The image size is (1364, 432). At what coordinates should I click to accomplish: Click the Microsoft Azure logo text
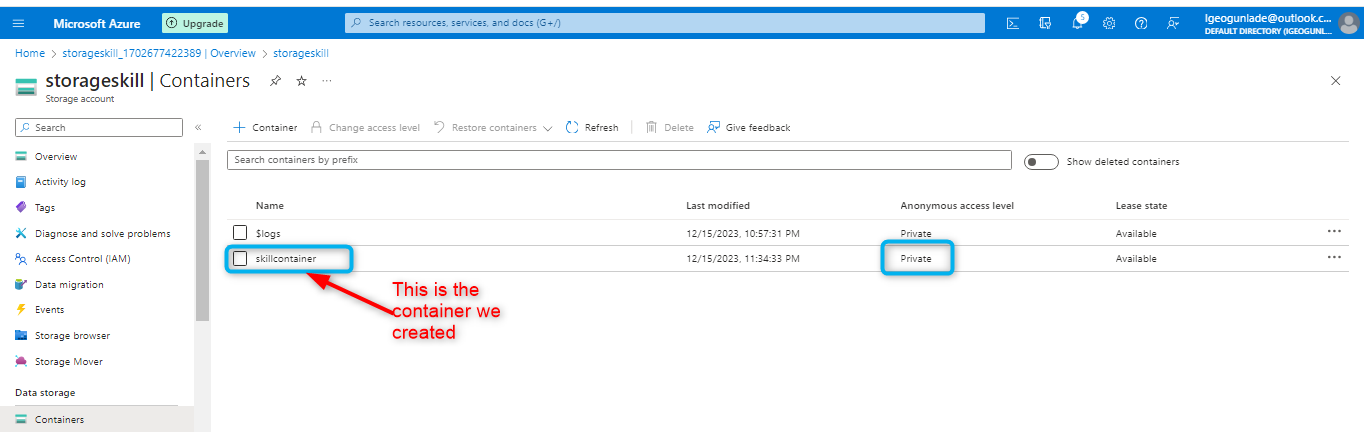click(97, 23)
